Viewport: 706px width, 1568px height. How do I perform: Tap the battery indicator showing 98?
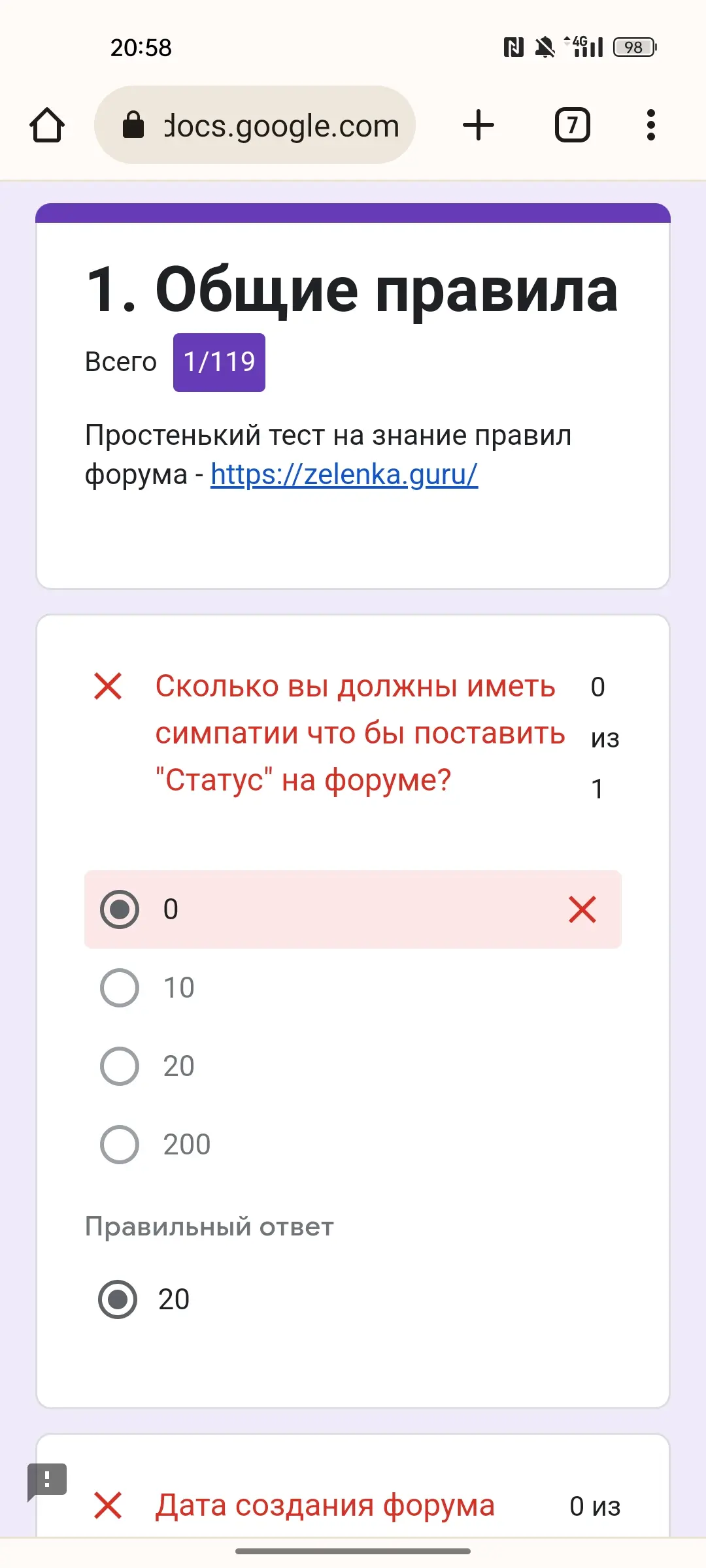click(635, 47)
